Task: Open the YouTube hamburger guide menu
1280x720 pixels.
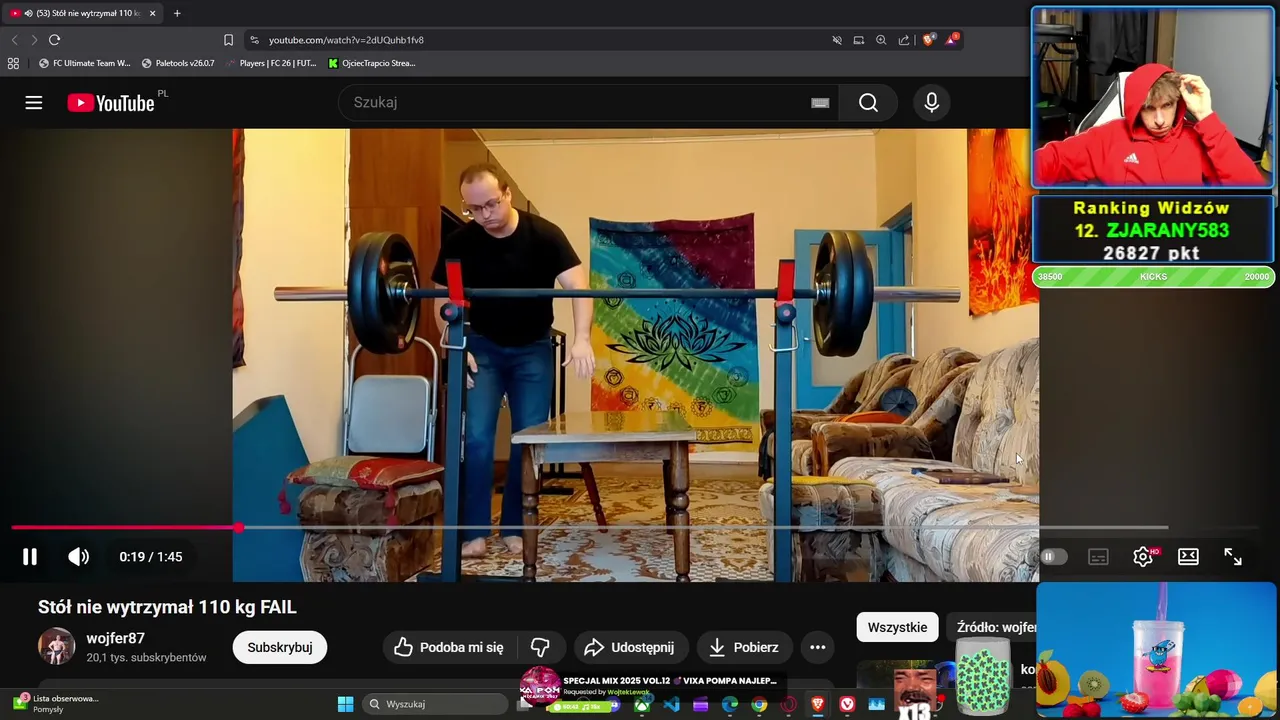Action: (x=34, y=103)
